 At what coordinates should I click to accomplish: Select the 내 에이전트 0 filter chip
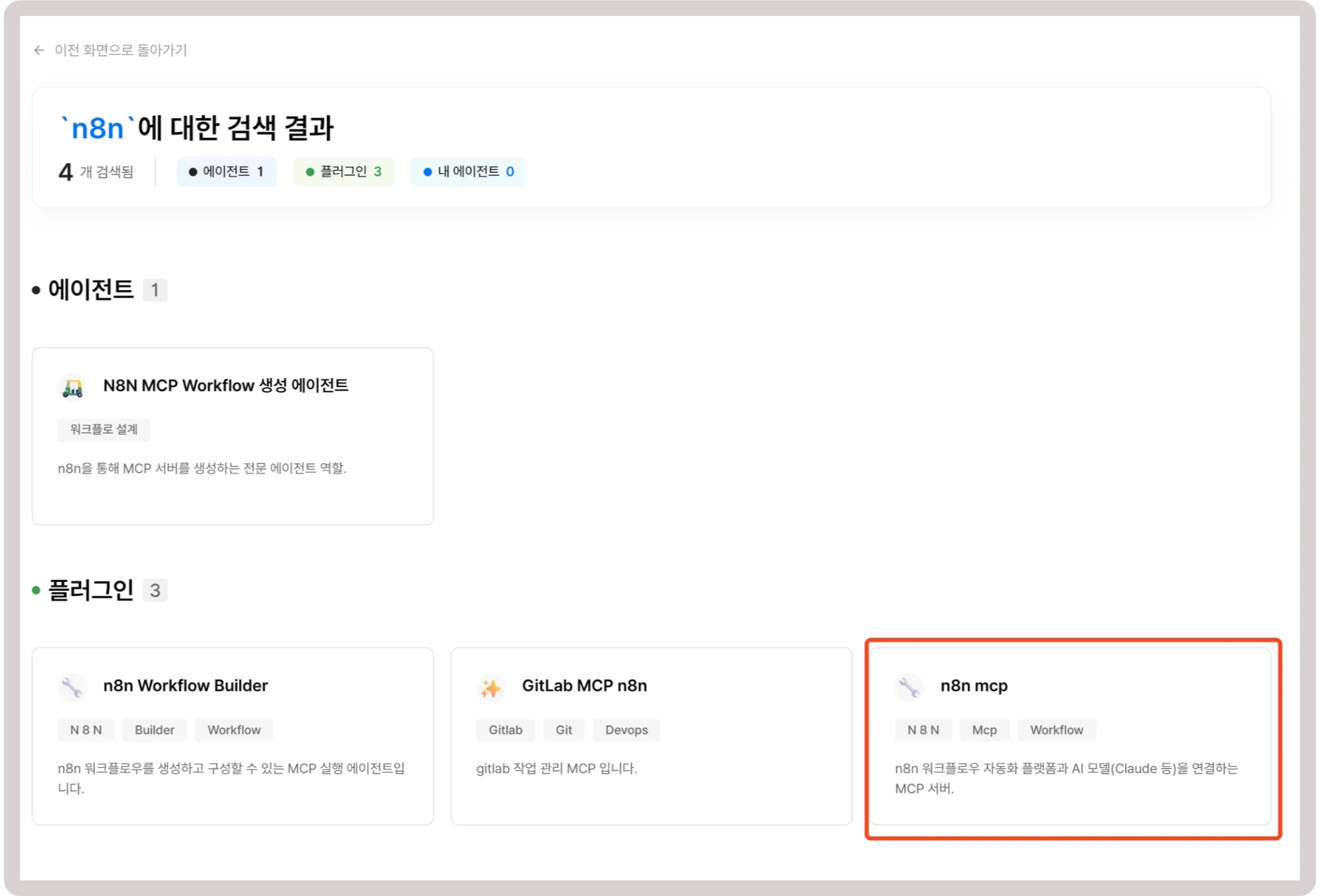tap(469, 172)
